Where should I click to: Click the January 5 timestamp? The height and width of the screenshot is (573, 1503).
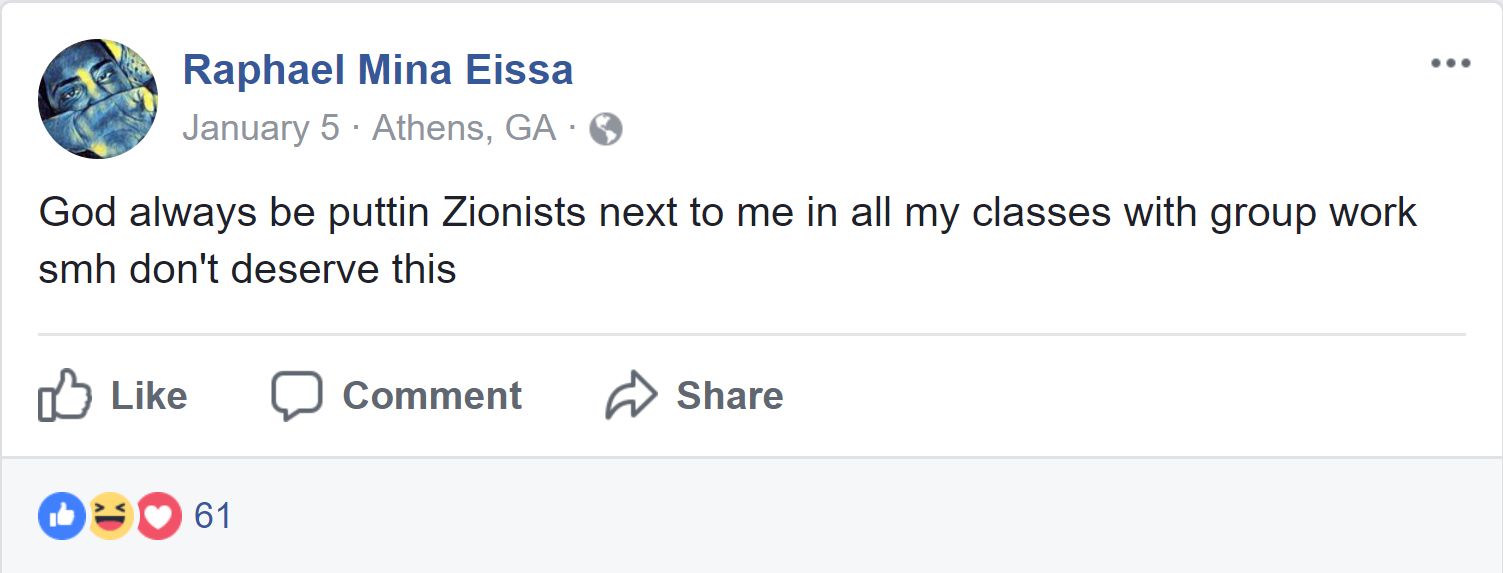(x=261, y=129)
